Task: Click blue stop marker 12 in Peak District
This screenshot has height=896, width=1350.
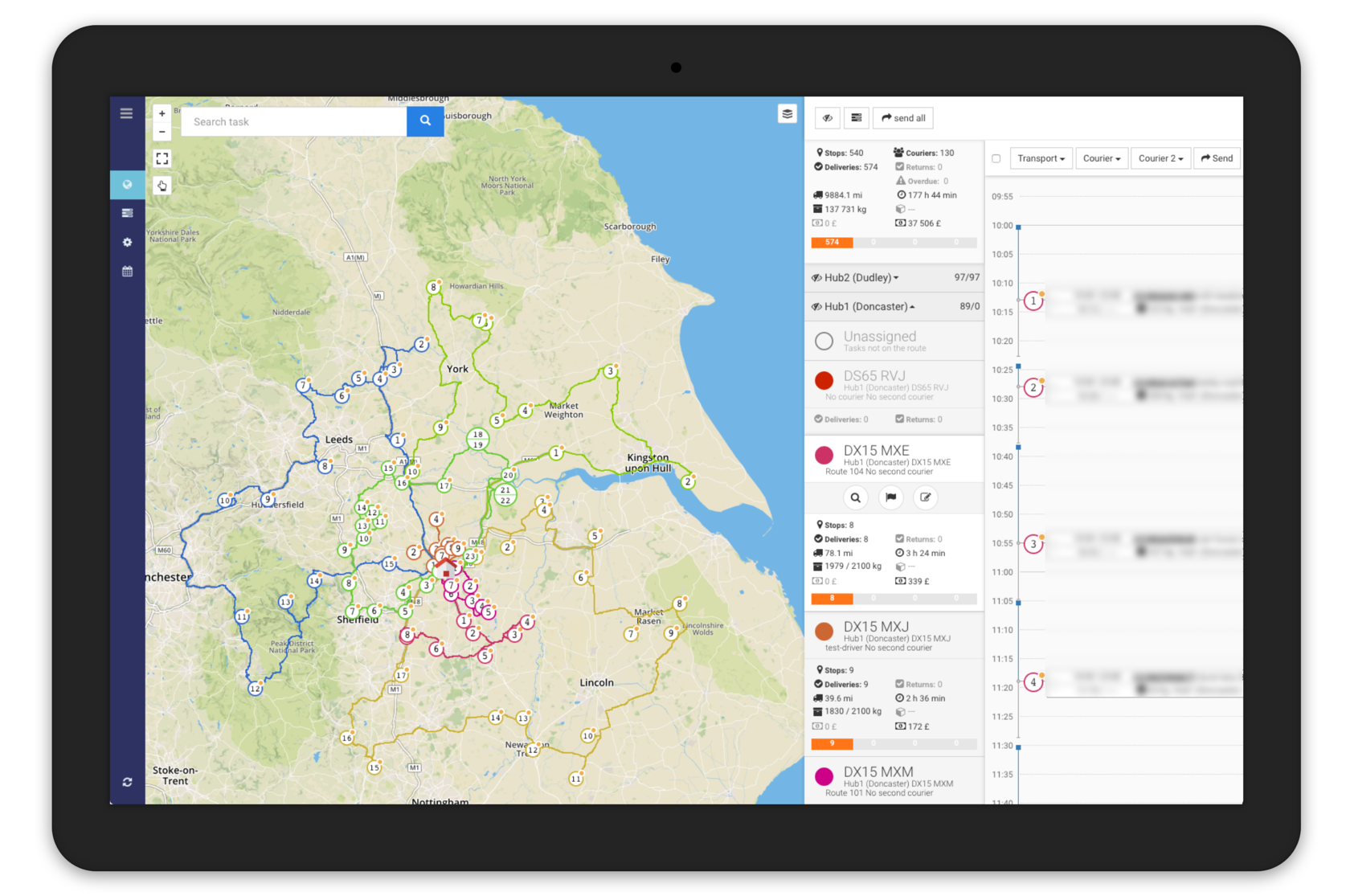Action: pyautogui.click(x=255, y=689)
